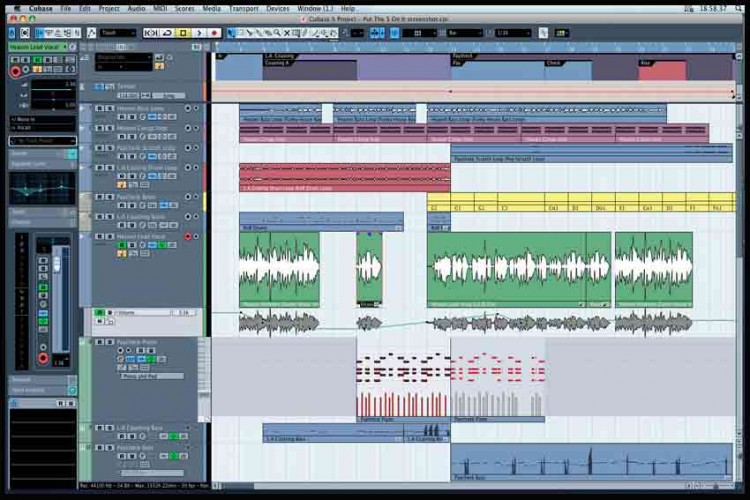This screenshot has width=750, height=500.
Task: Open Heaven Lead Vocal Inspector name dropdown
Action: 38,47
